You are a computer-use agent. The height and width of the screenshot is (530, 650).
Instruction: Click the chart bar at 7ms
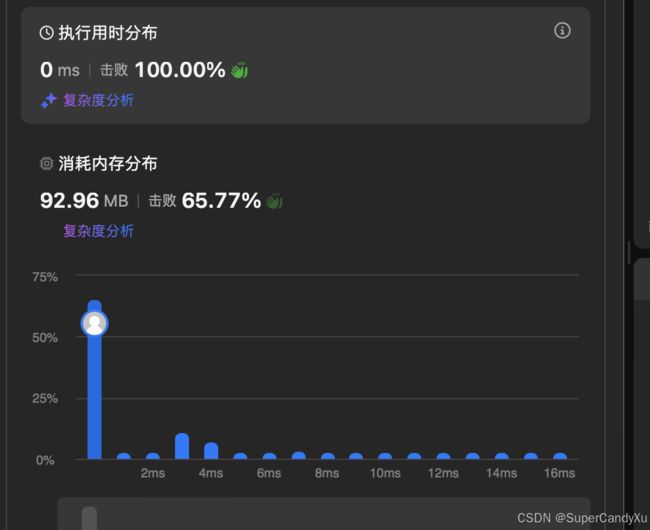click(x=298, y=455)
